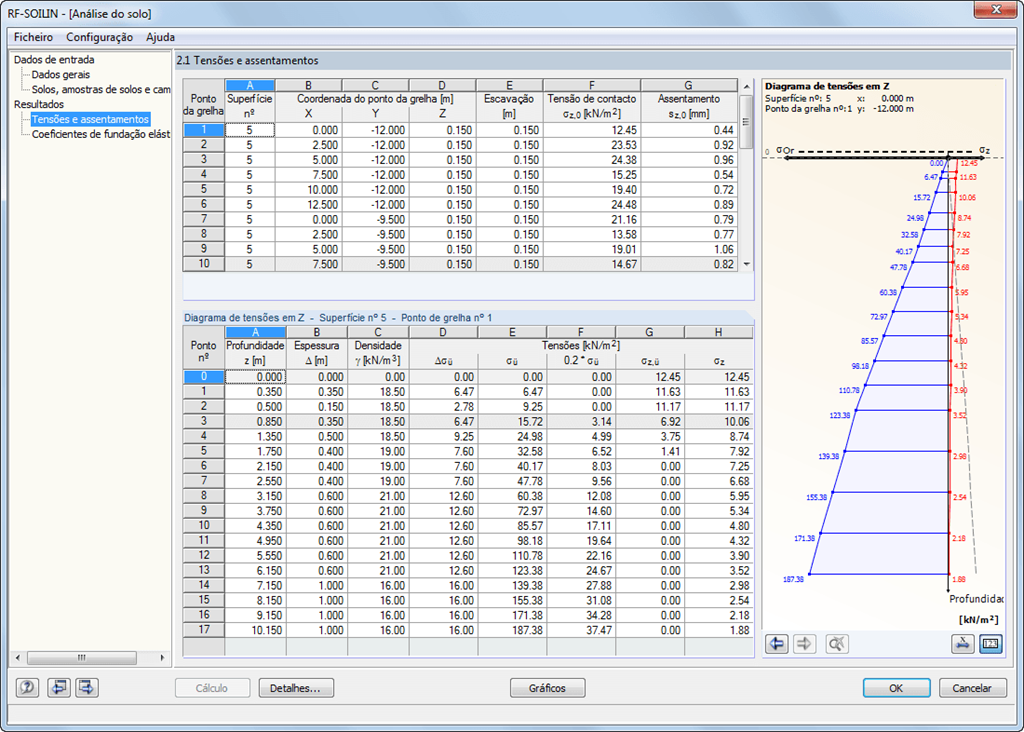Go to previous window with blue-arrow icon

[59, 688]
